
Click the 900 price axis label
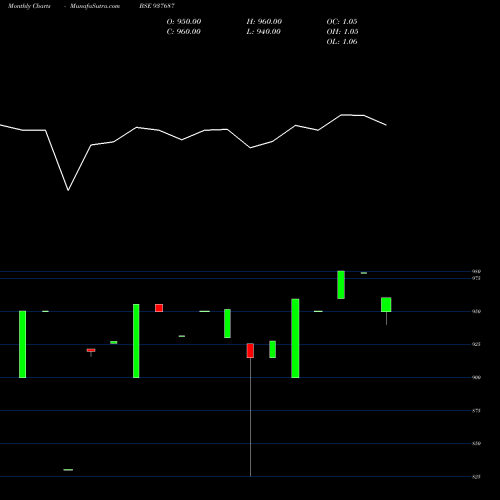[476, 377]
